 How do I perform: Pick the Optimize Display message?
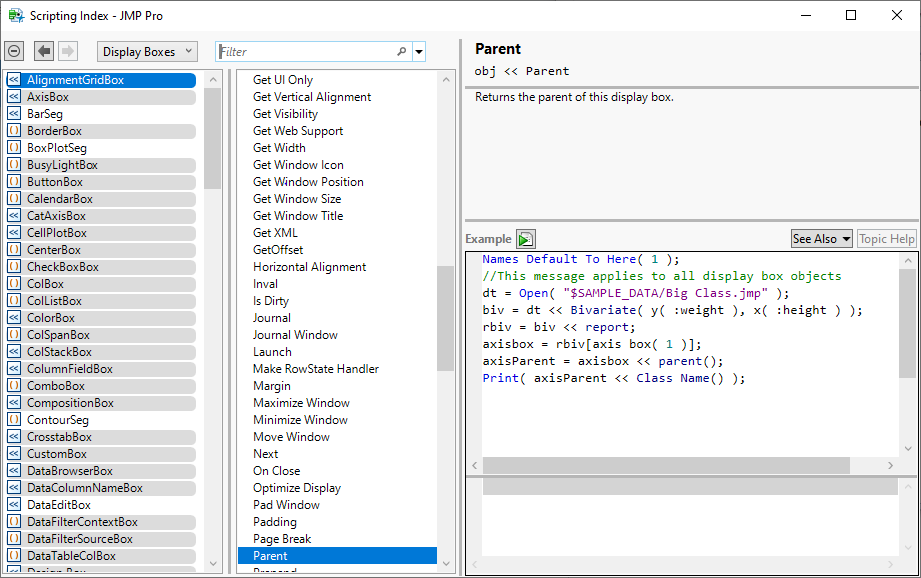[x=297, y=488]
